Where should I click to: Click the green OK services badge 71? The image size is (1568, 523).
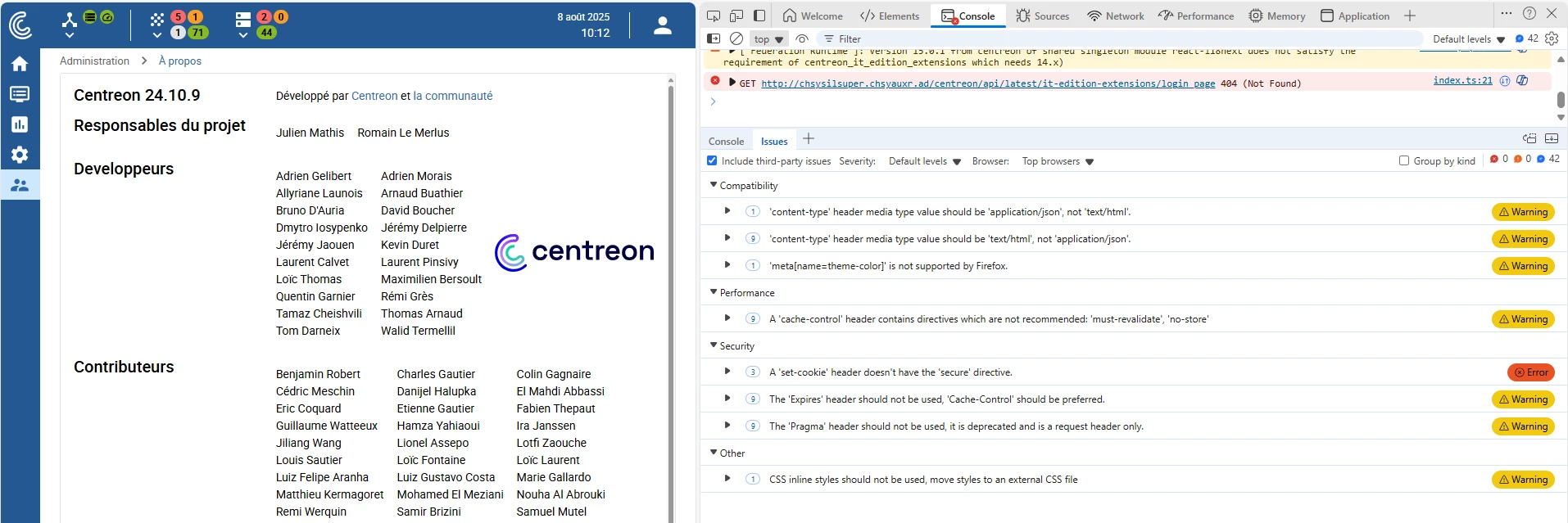click(197, 33)
